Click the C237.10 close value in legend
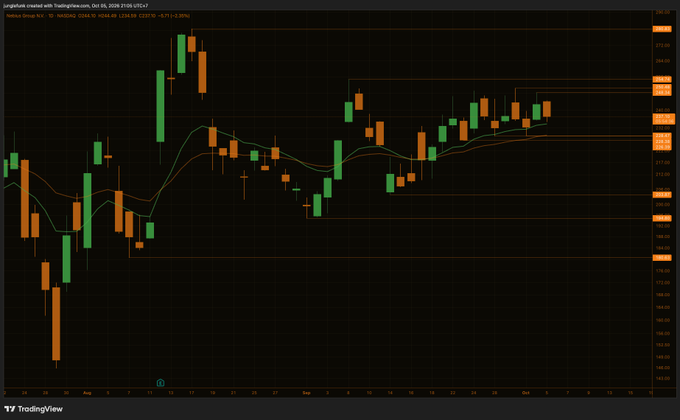This screenshot has width=680, height=420. pos(147,16)
